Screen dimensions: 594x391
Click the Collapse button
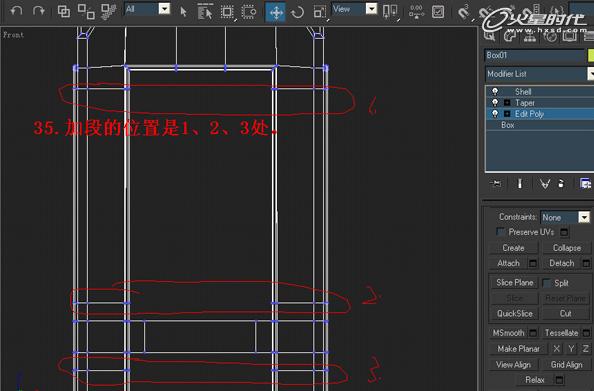pyautogui.click(x=567, y=248)
